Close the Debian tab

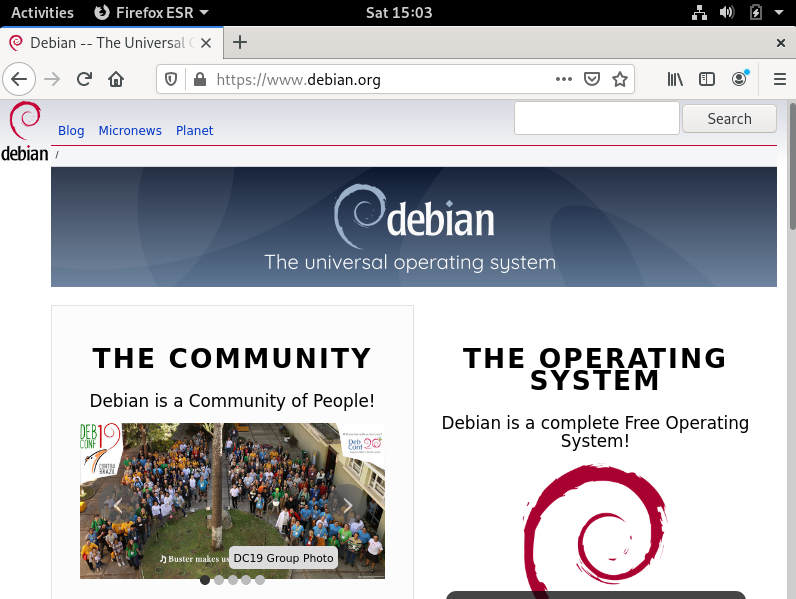(x=206, y=43)
